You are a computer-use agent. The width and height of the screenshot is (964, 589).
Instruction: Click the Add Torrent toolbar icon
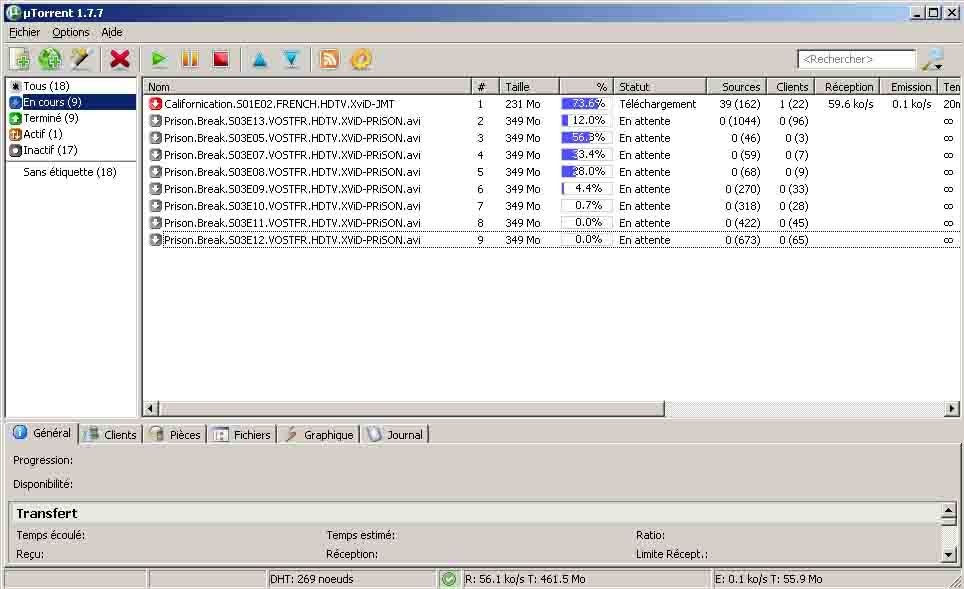pos(20,59)
